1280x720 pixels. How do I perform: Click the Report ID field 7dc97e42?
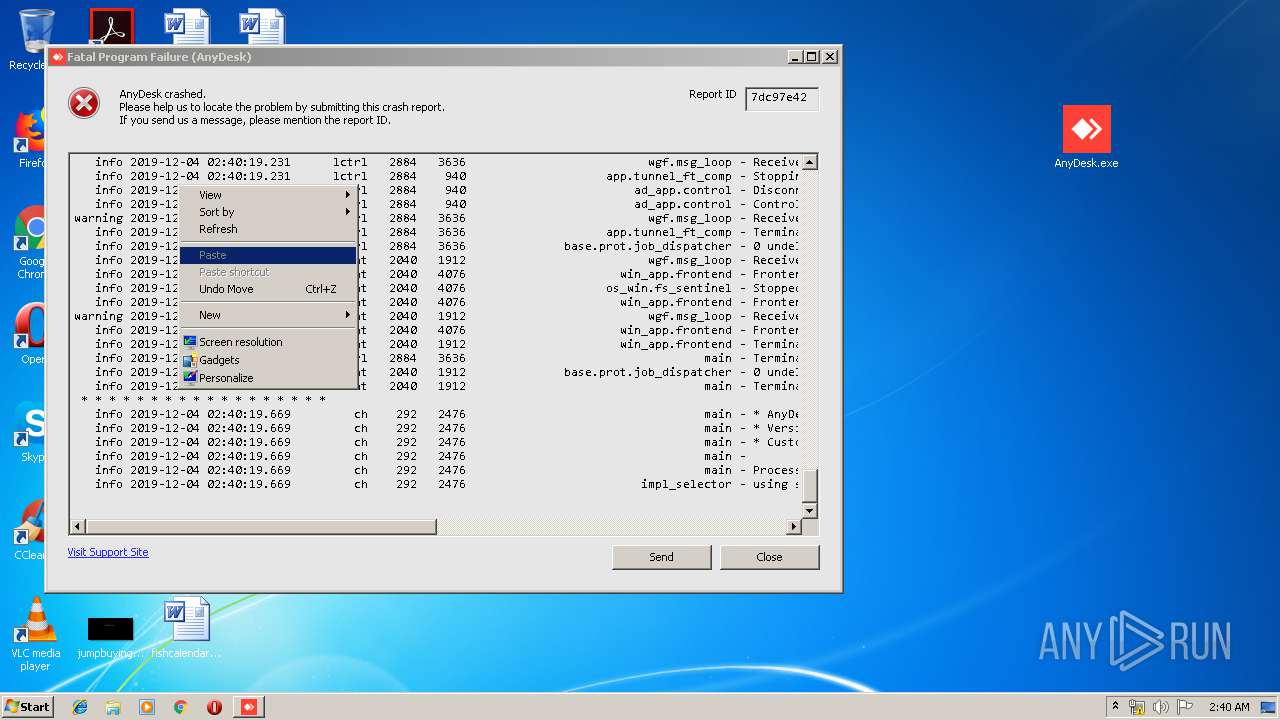tap(782, 98)
